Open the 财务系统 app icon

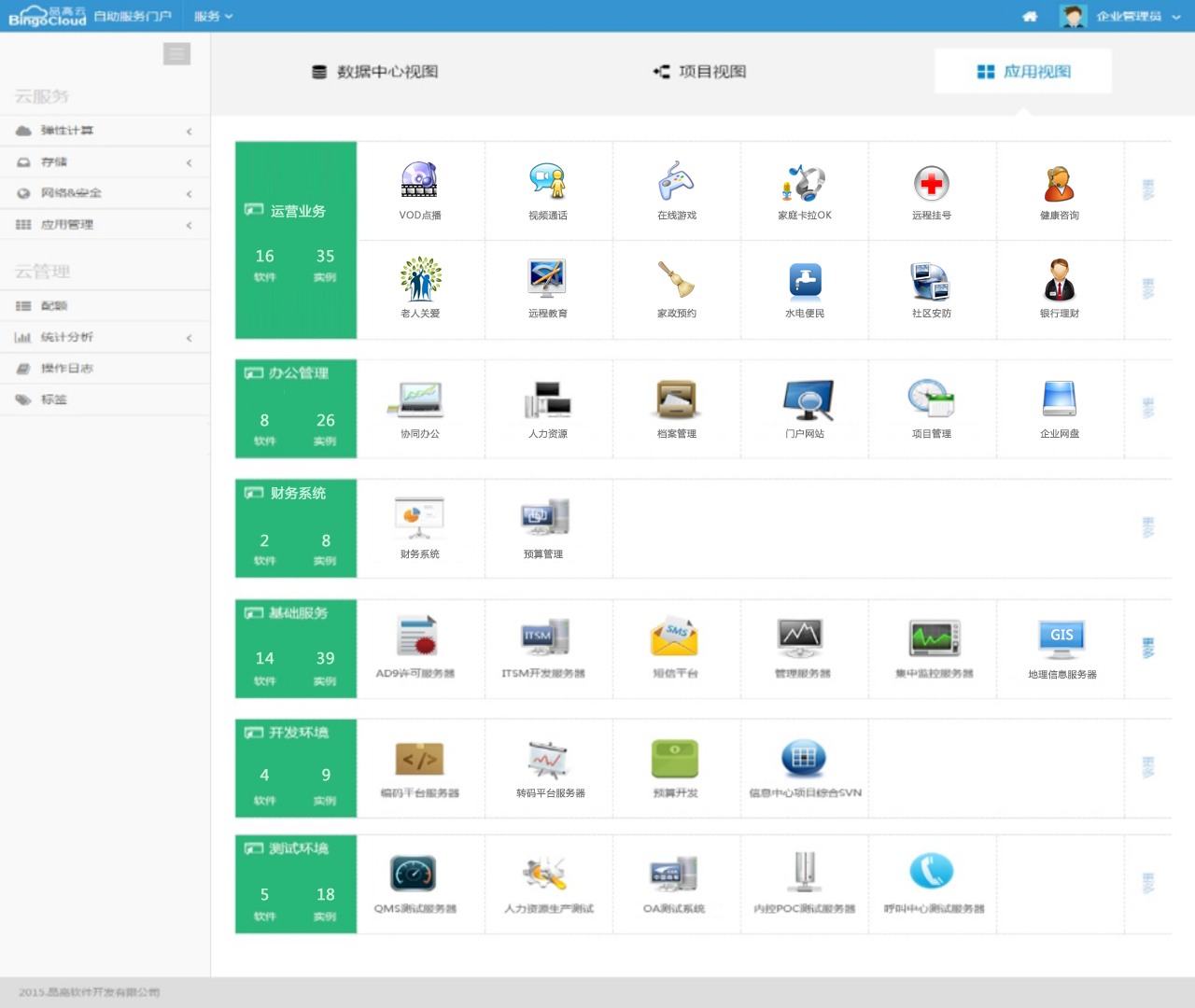tap(419, 518)
